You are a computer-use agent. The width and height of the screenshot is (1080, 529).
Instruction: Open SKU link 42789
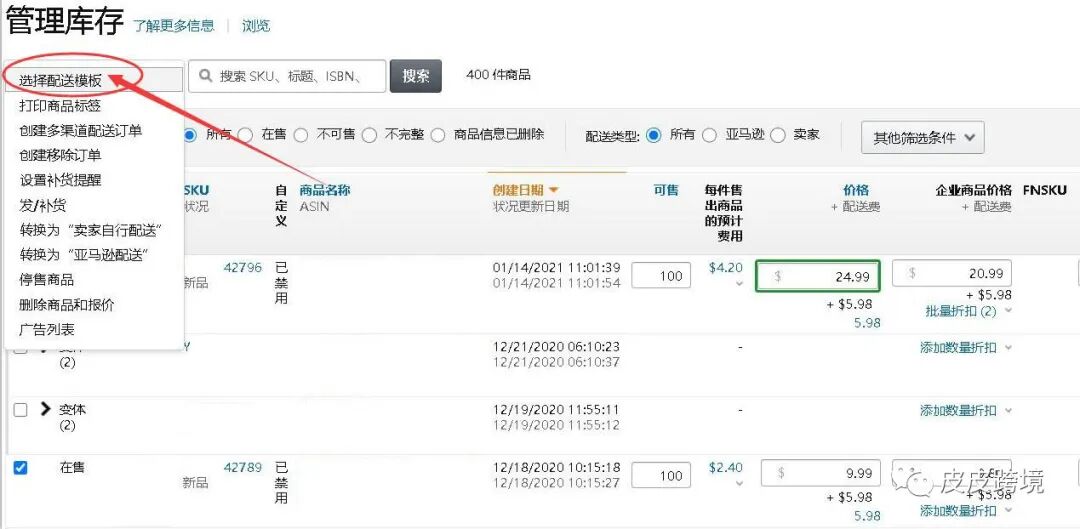(243, 468)
